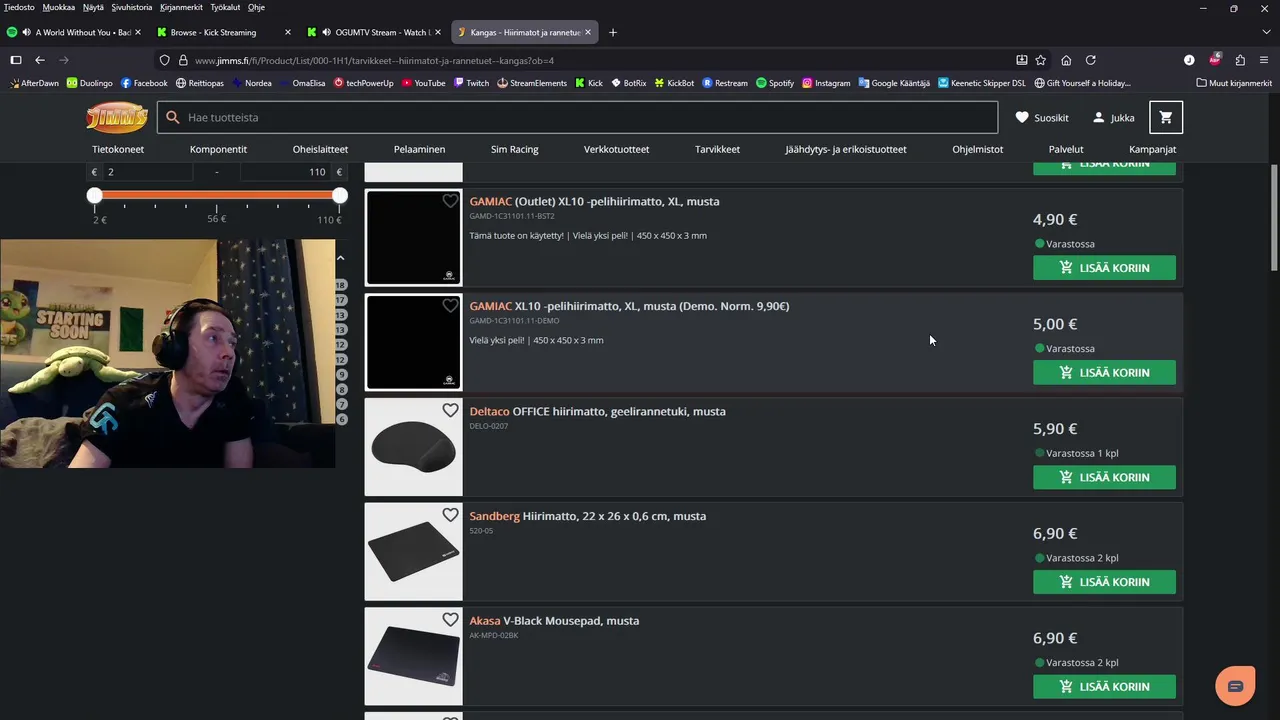
Task: Favorite the Akasa V-Black Mousepad heart
Action: tap(450, 620)
